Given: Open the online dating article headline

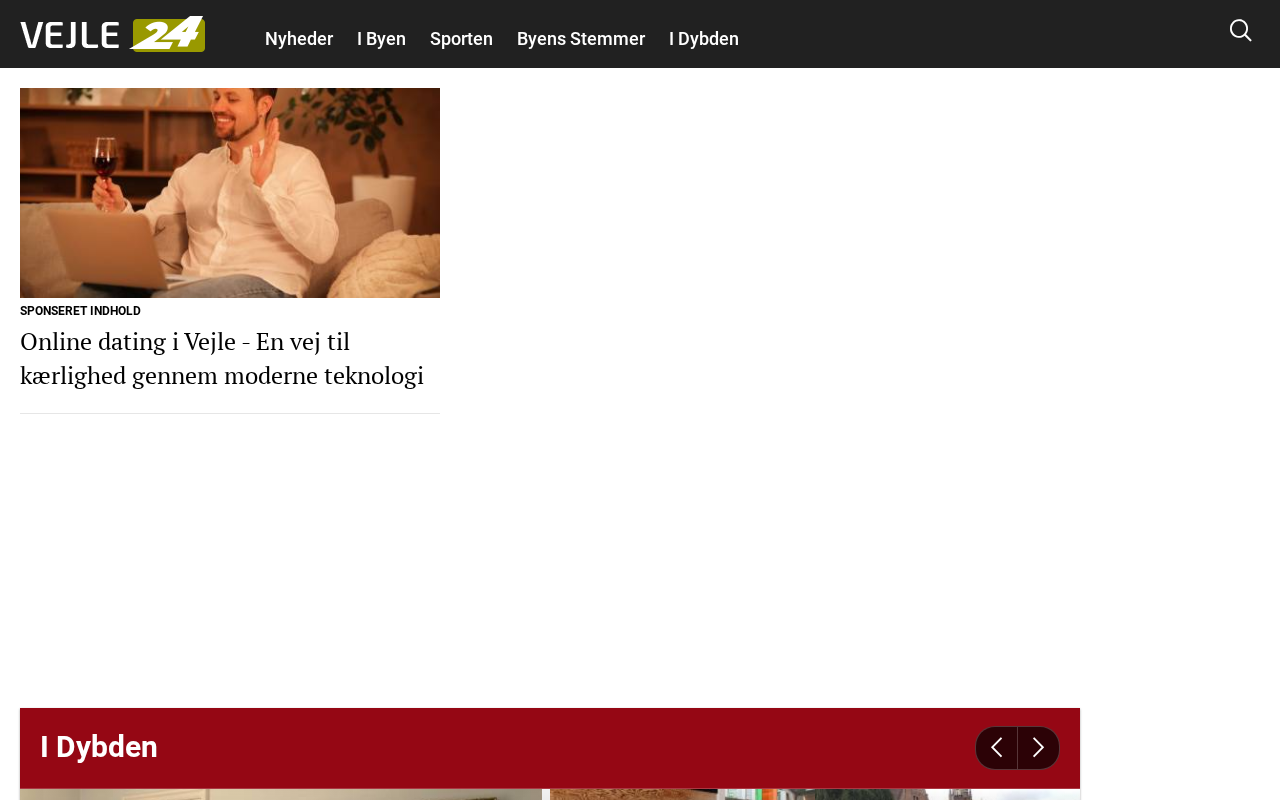Looking at the screenshot, I should click(x=221, y=358).
